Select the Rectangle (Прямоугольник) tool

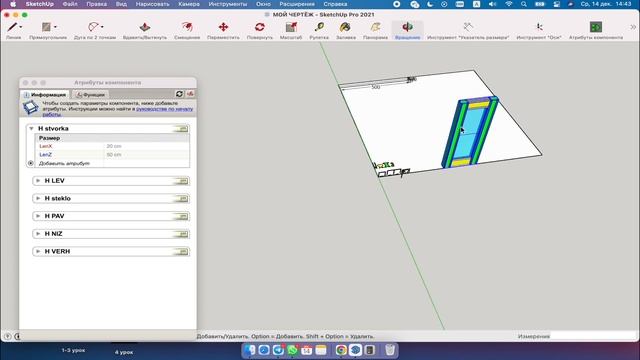pos(46,27)
